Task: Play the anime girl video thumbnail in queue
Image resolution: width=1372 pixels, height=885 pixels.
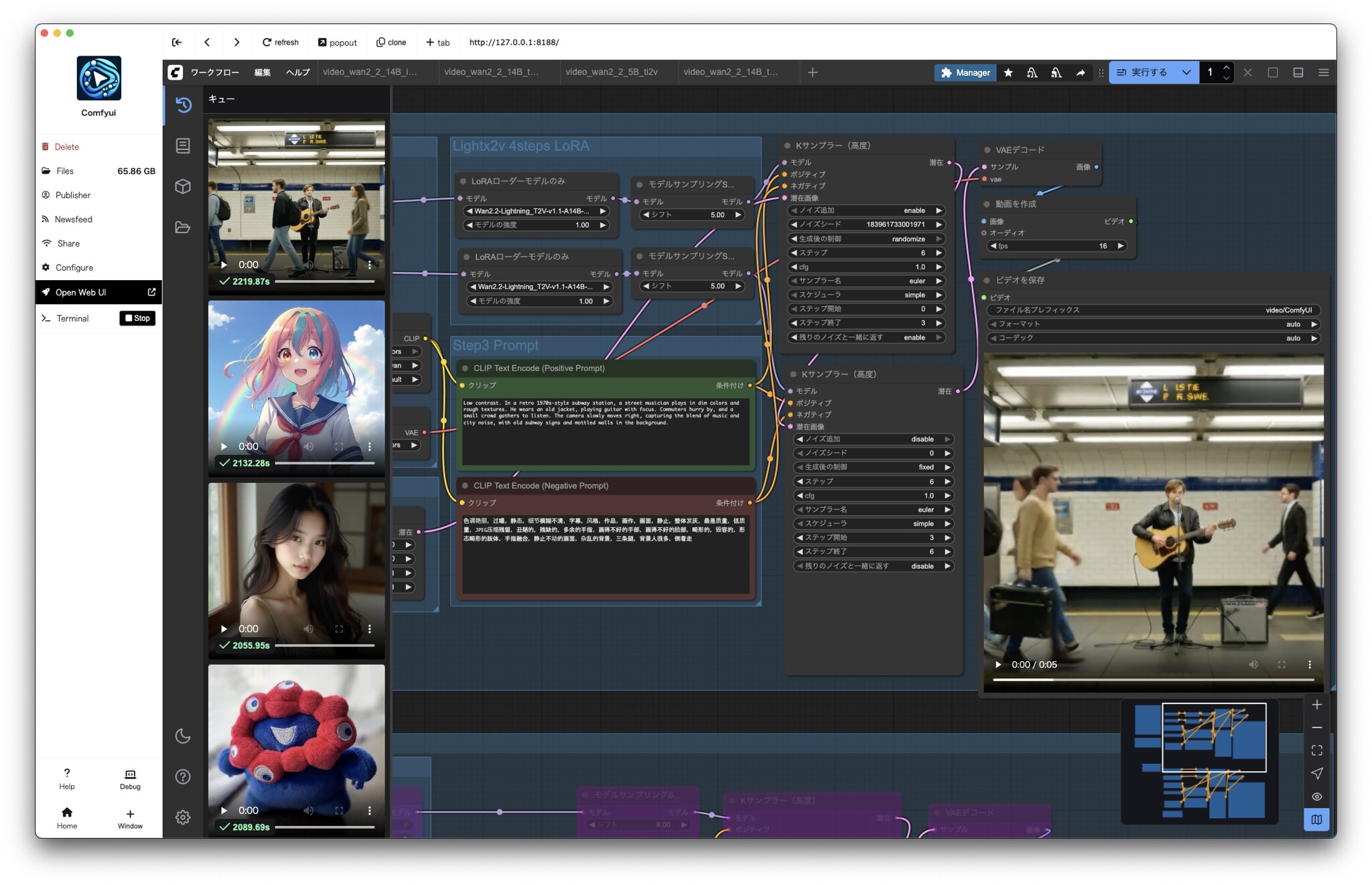Action: 224,446
